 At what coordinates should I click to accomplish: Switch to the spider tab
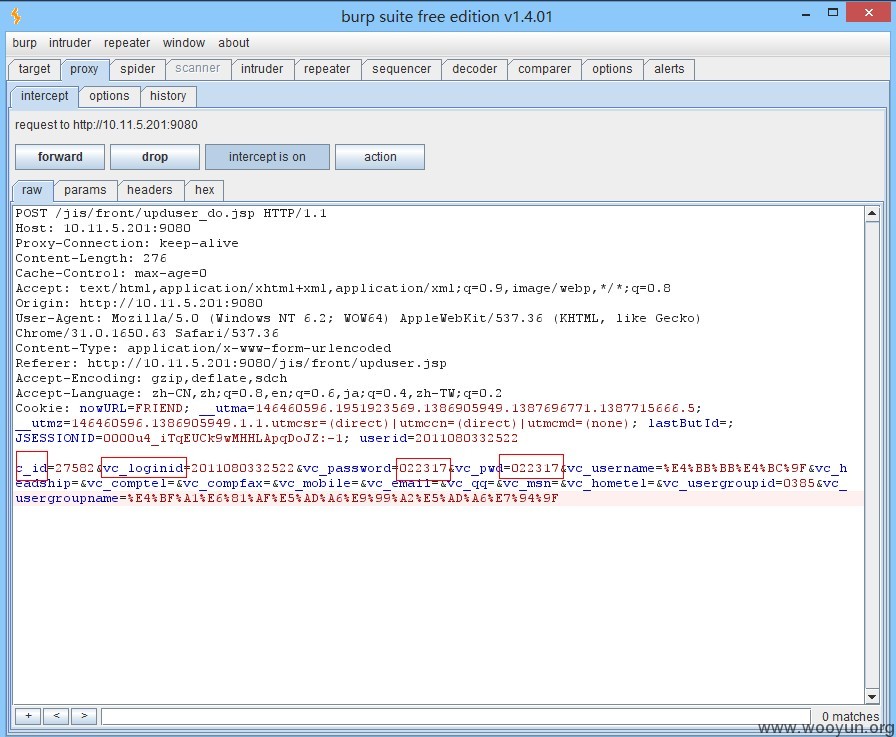[137, 69]
